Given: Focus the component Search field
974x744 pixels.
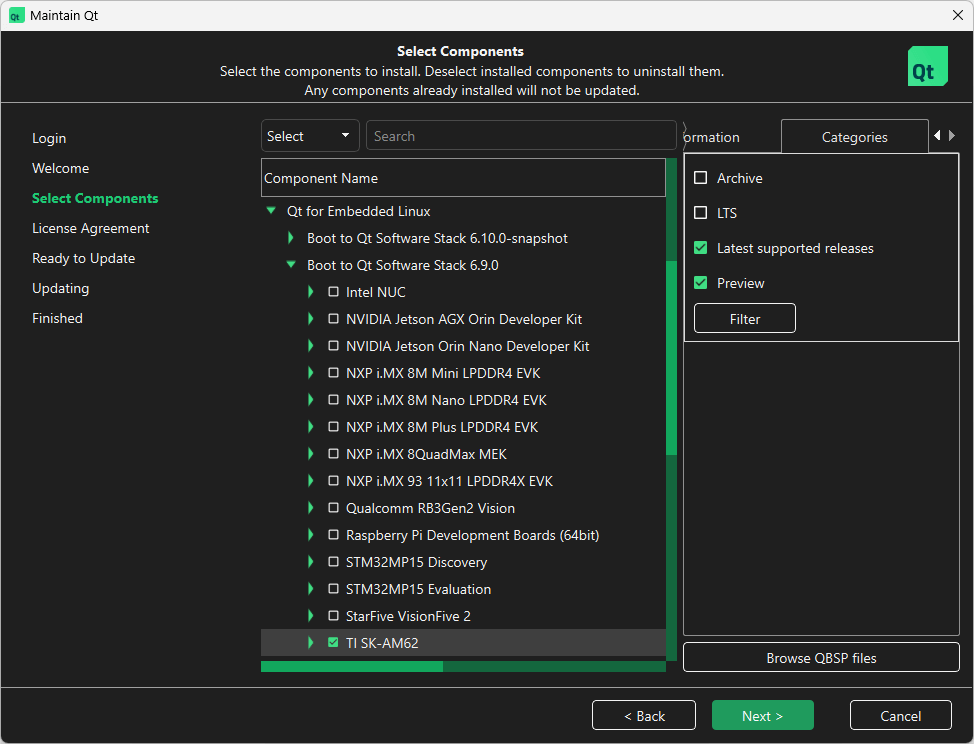Looking at the screenshot, I should click(521, 136).
